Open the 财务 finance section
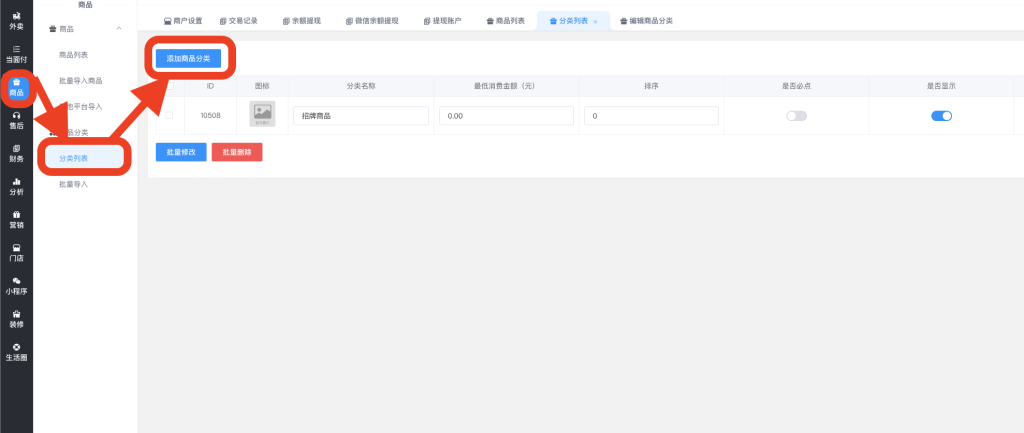This screenshot has width=1024, height=433. pos(16,153)
